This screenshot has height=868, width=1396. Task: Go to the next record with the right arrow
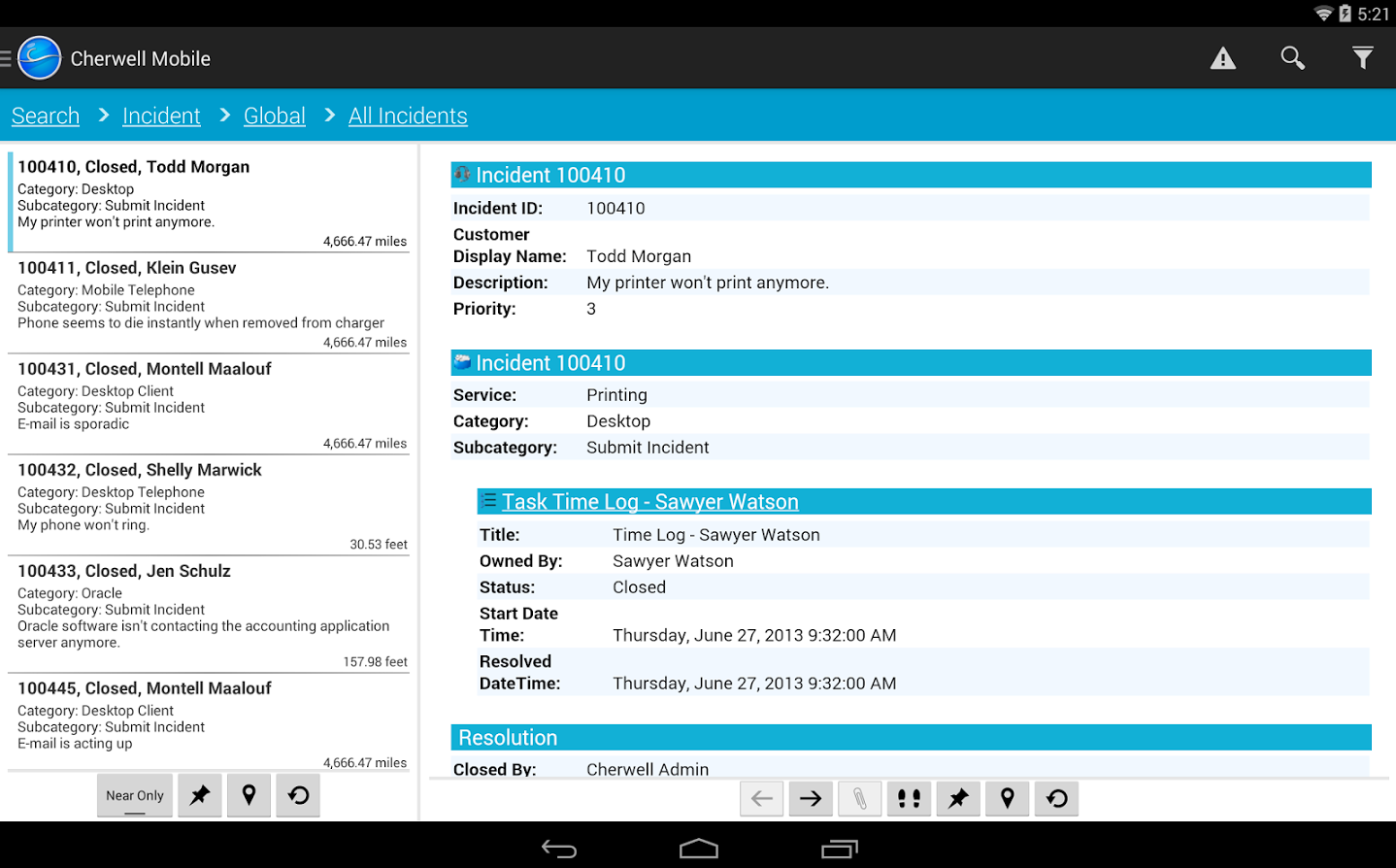811,798
